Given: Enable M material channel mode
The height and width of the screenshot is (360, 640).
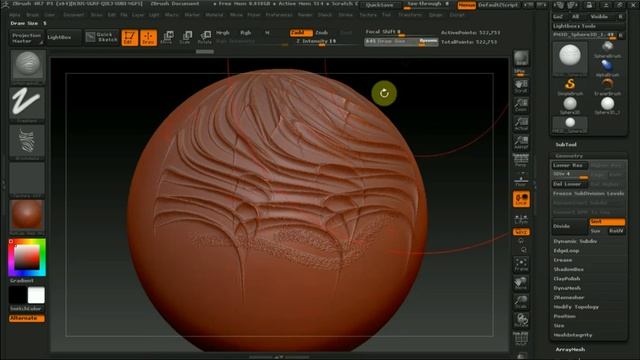Looking at the screenshot, I should 267,33.
